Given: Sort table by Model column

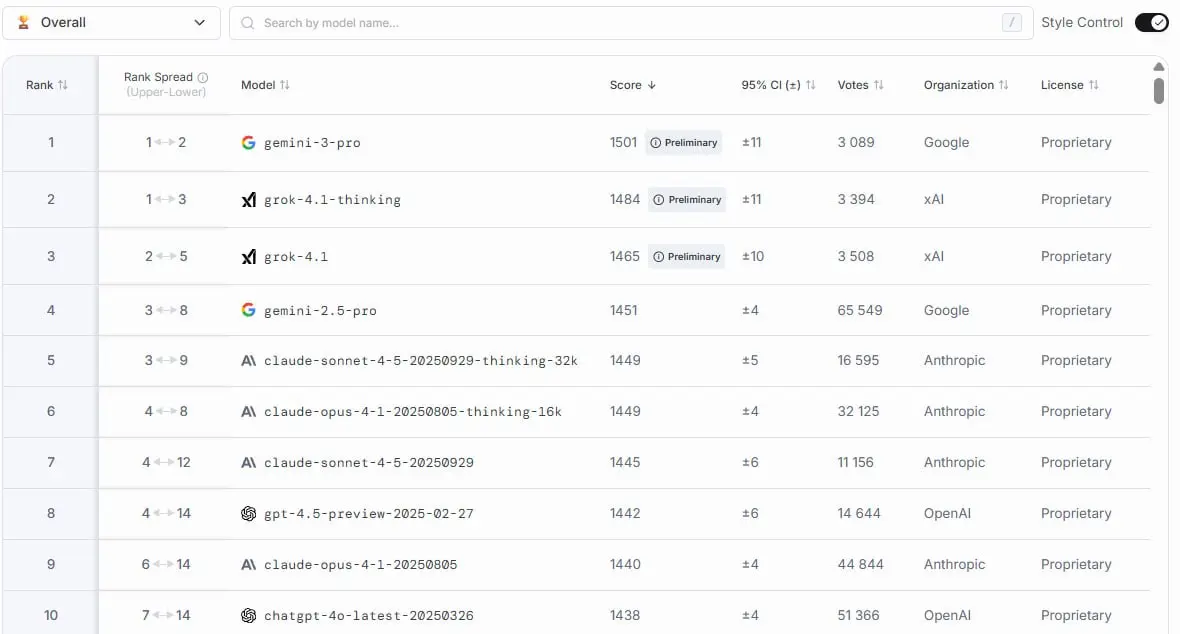Looking at the screenshot, I should click(x=265, y=85).
